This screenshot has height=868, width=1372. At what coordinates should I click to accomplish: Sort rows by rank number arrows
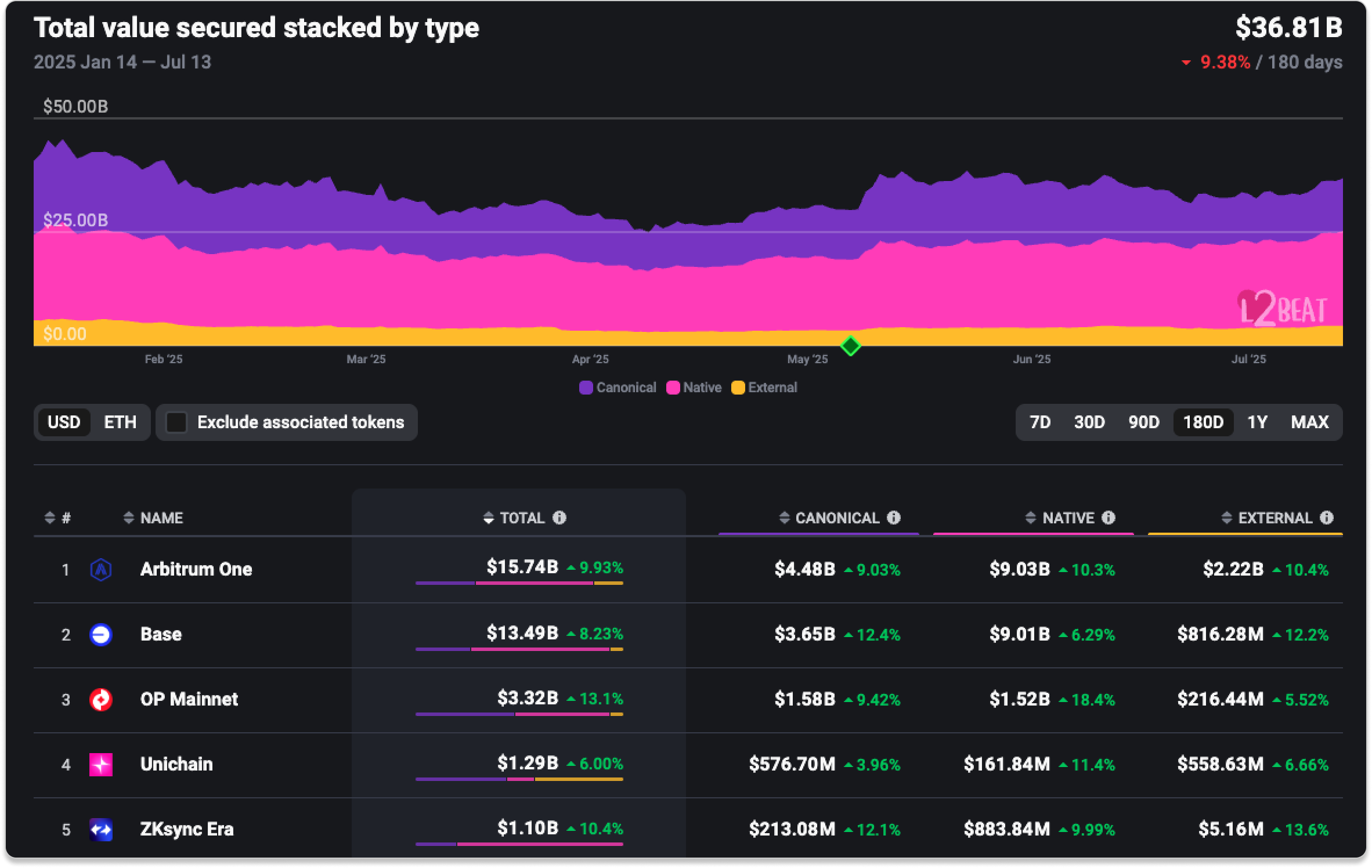point(50,518)
